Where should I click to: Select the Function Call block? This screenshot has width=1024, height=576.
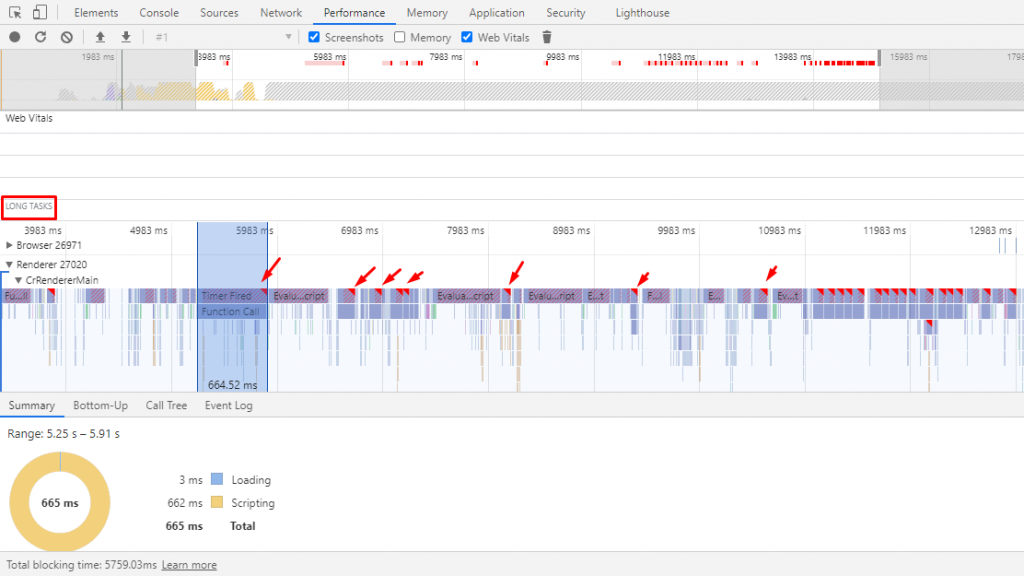coord(232,312)
